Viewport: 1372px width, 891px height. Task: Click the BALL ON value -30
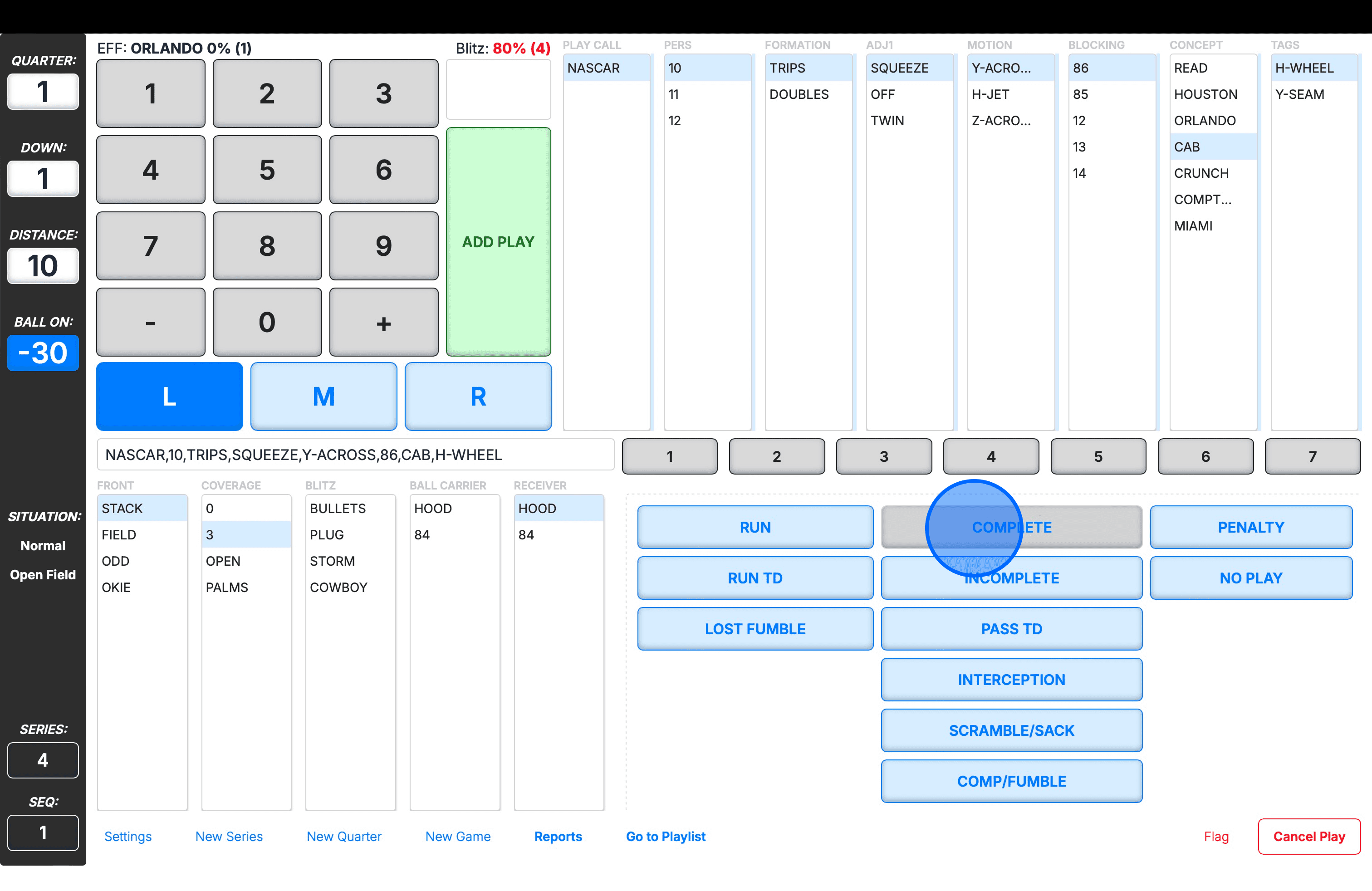43,352
